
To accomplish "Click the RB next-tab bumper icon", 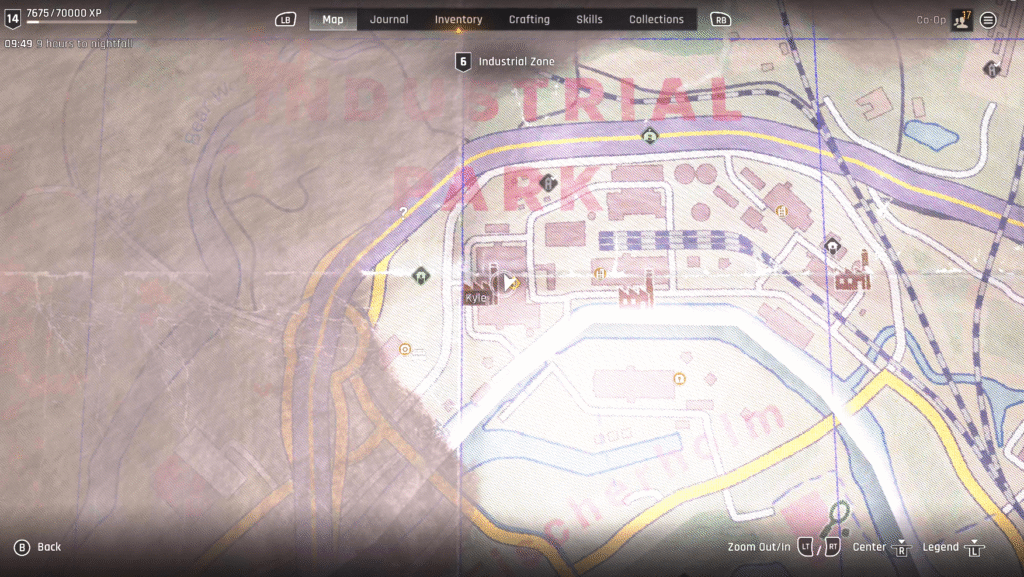I will coord(720,20).
